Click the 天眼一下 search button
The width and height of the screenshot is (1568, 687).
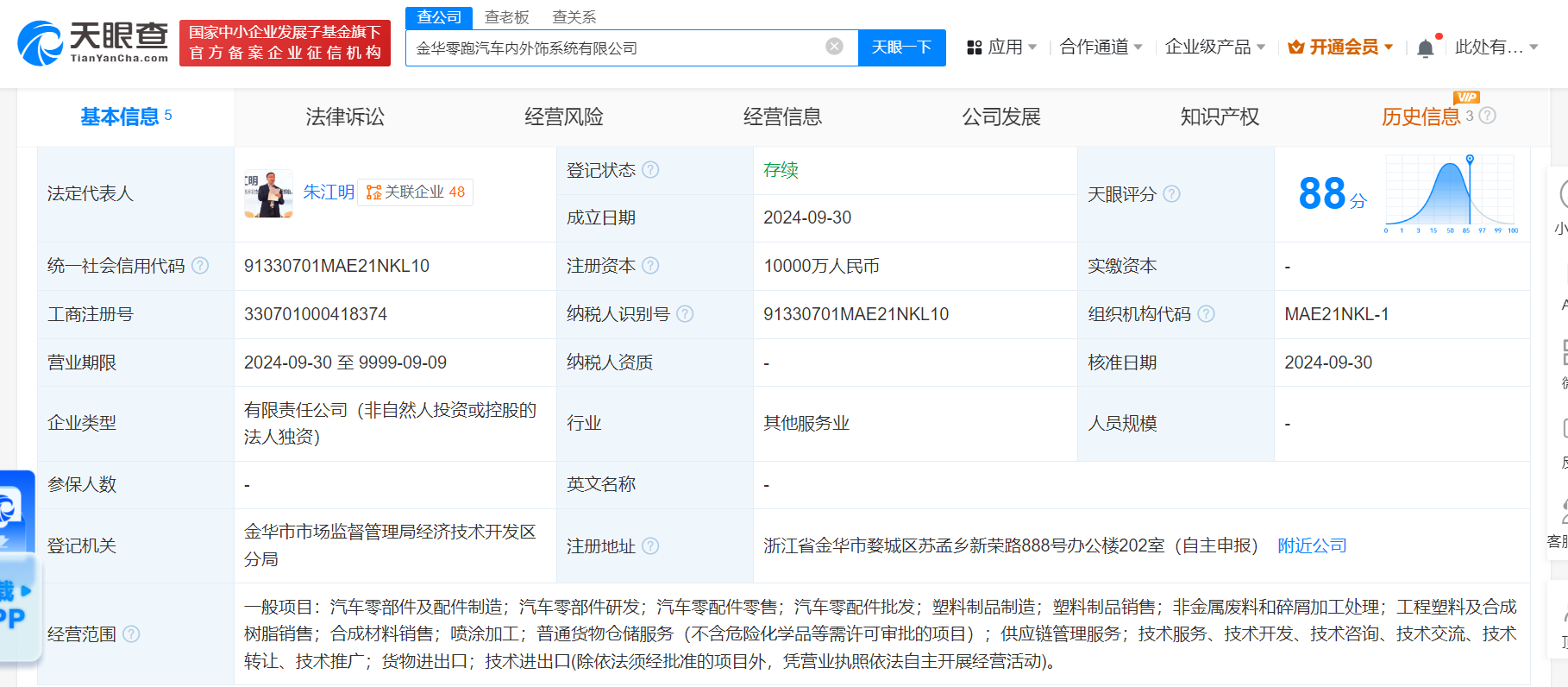[901, 47]
